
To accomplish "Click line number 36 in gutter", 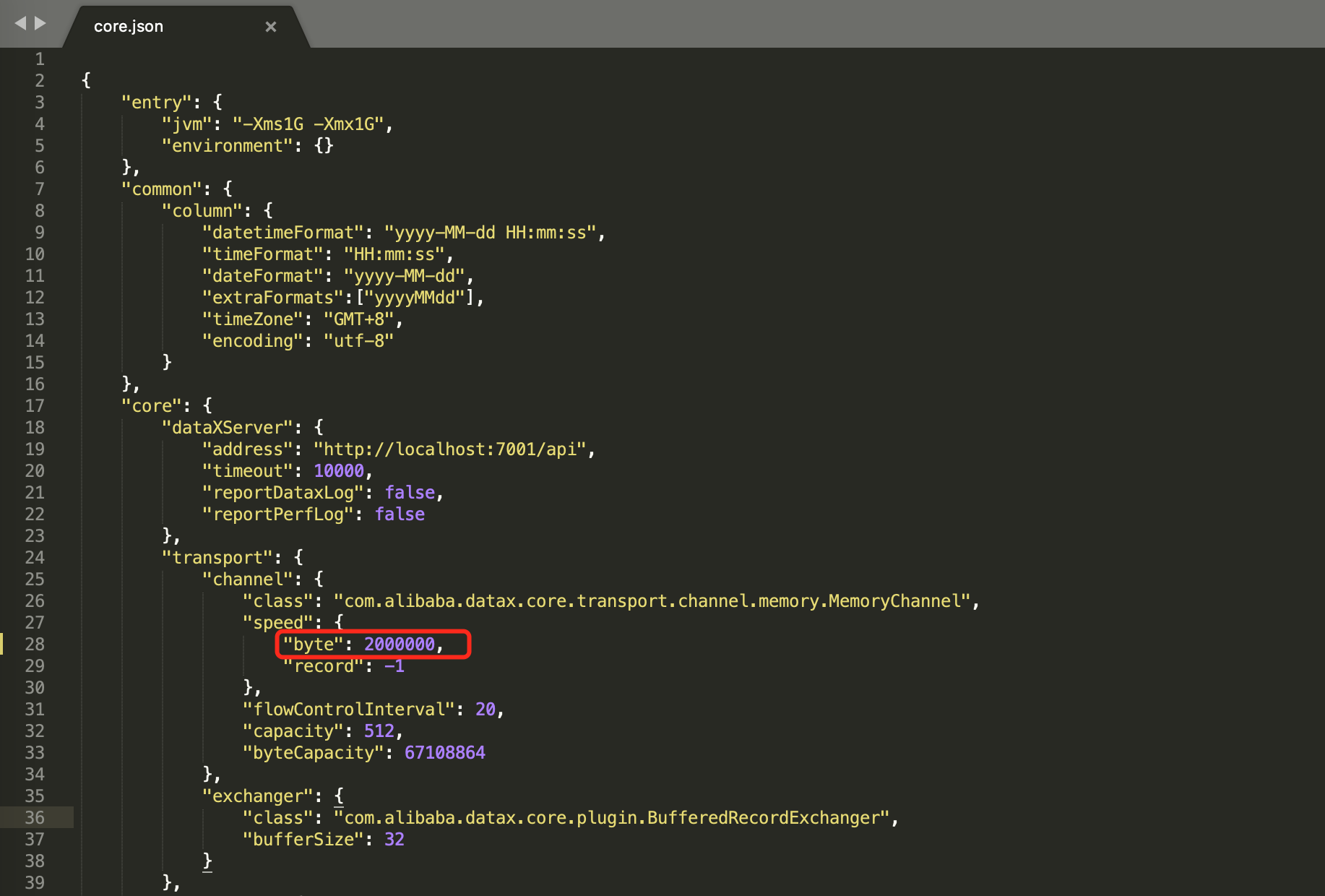I will [x=35, y=817].
